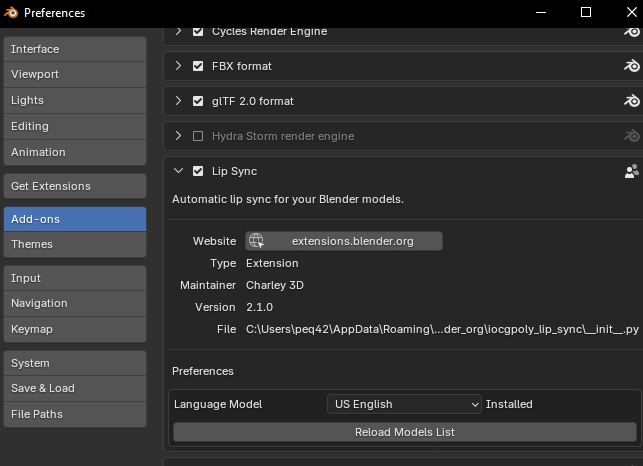Switch to the Themes section
Viewport: 643px width, 466px height.
(x=74, y=244)
